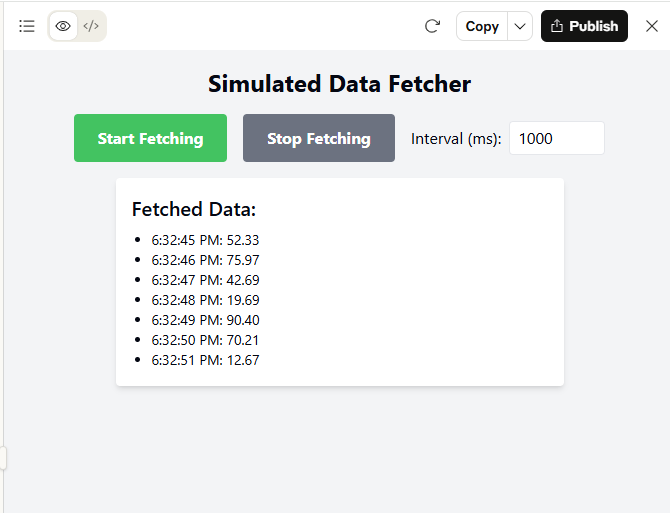Image resolution: width=670 pixels, height=513 pixels.
Task: Reload the artifact preview
Action: [x=432, y=26]
